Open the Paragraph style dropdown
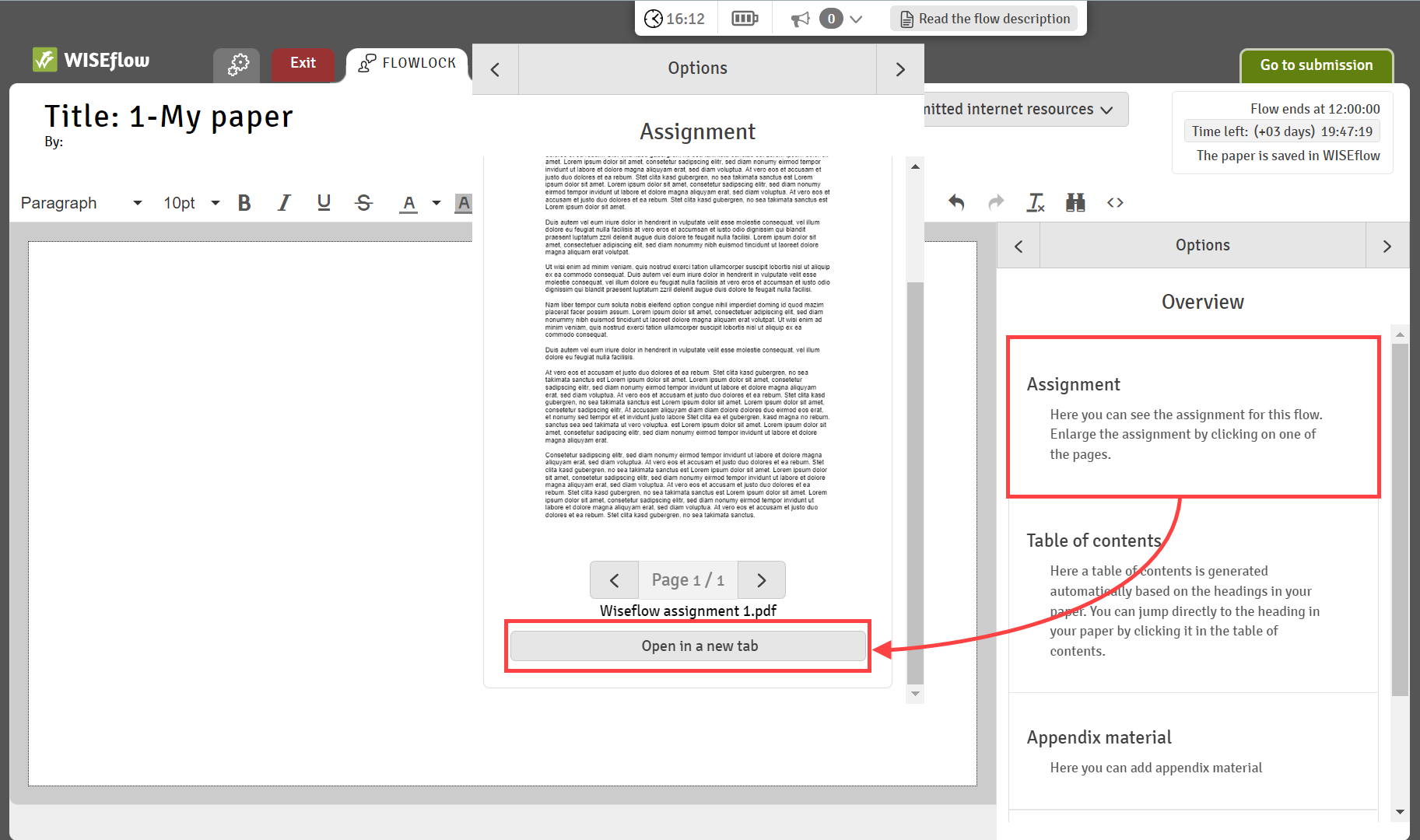Image resolution: width=1420 pixels, height=840 pixels. (81, 203)
